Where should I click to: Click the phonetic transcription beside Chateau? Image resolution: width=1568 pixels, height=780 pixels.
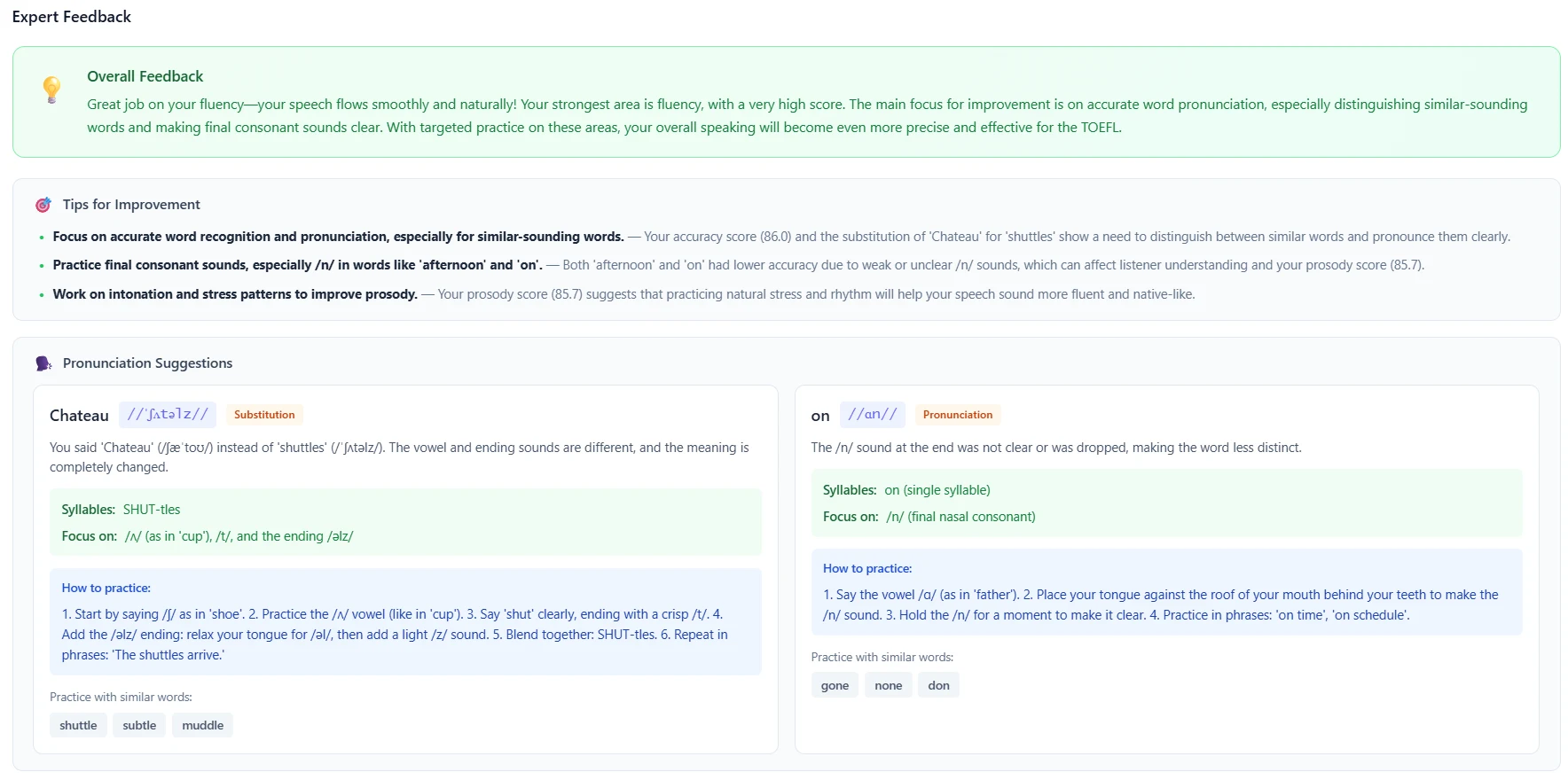coord(168,415)
